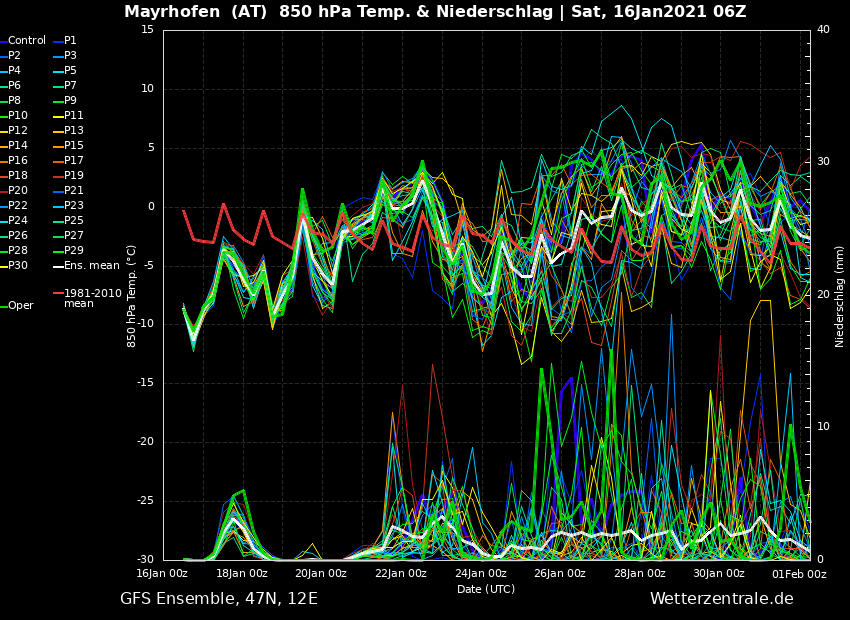Click the Control entry in the legend
Screen dimensions: 850x620
[x=27, y=41]
